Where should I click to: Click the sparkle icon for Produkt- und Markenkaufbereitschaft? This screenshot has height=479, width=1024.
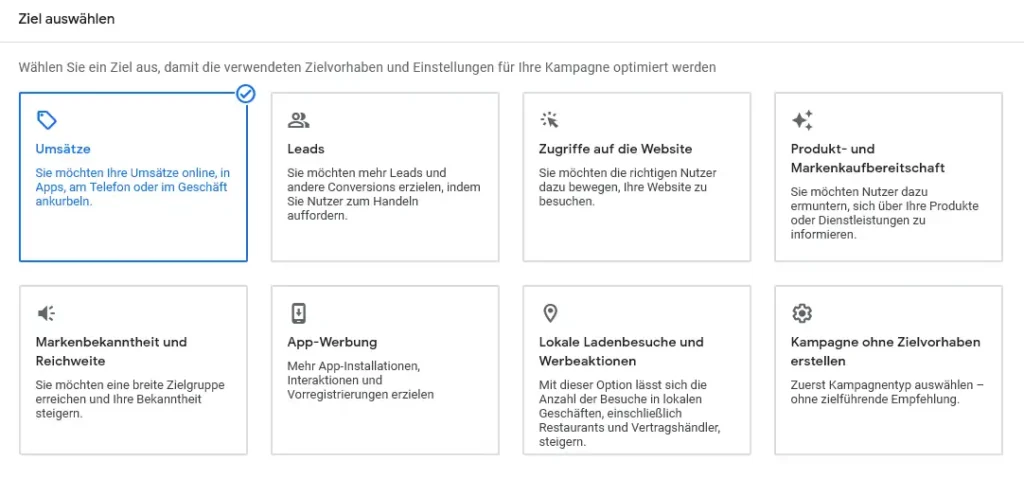[x=802, y=120]
